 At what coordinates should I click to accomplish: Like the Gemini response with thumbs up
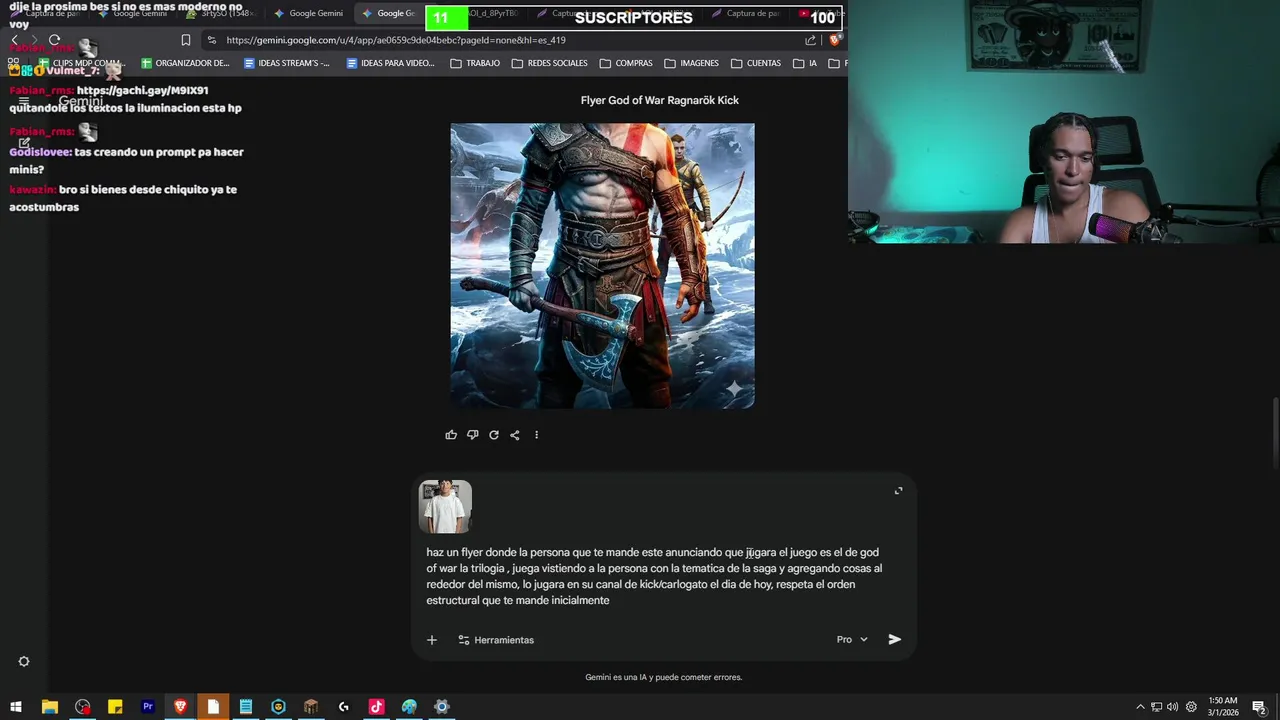coord(451,435)
